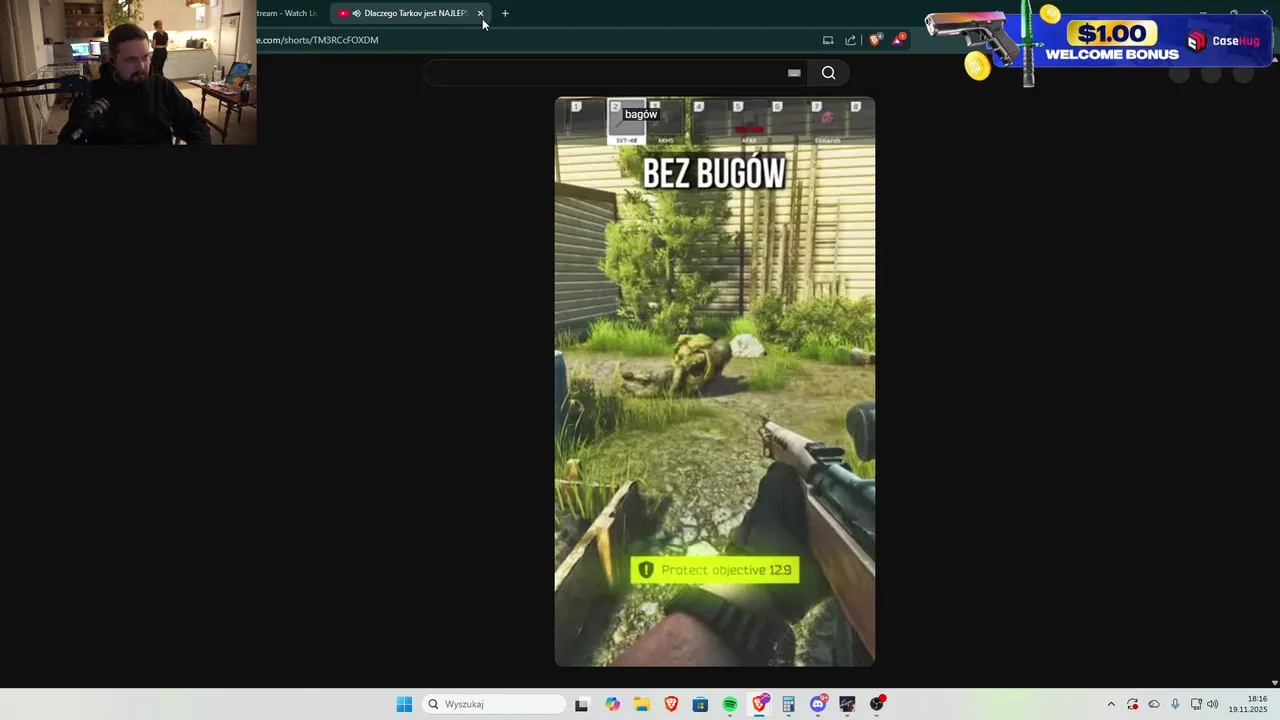Close the Dlaczego Tarkov tab
Screen dimensions: 1280x720
click(x=480, y=13)
